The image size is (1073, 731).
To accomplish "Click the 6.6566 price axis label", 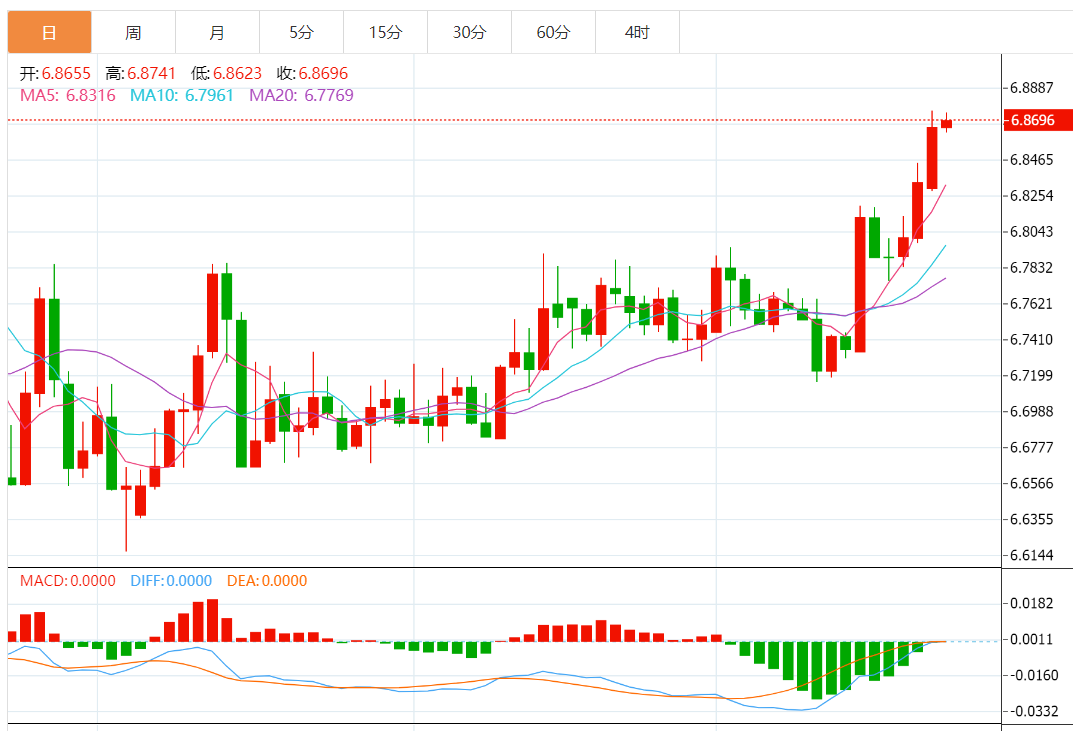I will click(x=1032, y=483).
